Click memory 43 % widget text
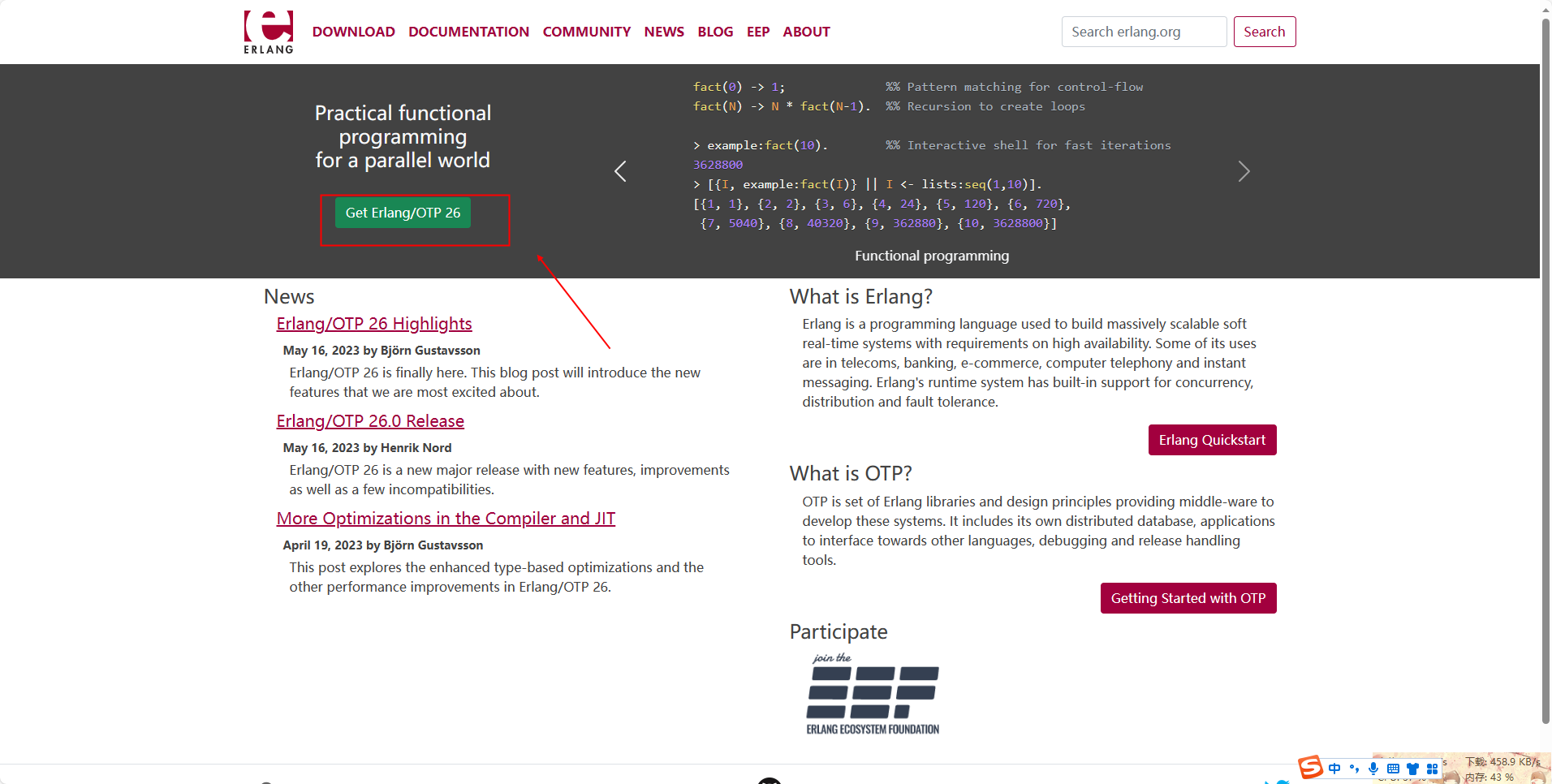Image resolution: width=1552 pixels, height=784 pixels. point(1489,777)
